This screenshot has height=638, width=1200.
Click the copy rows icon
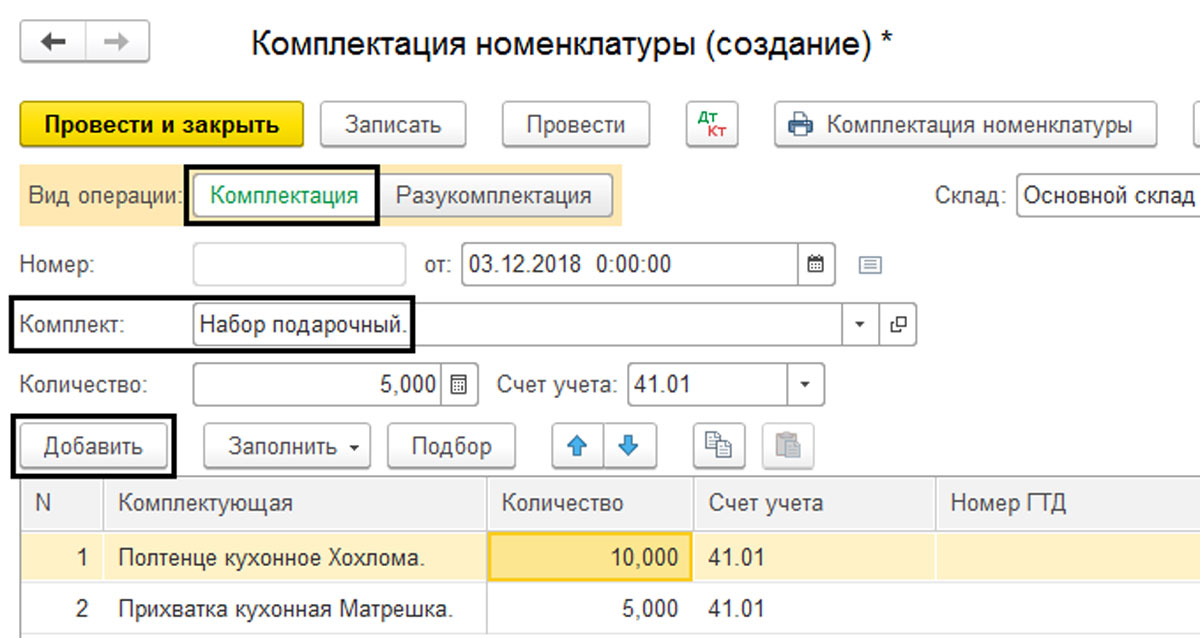coord(719,446)
